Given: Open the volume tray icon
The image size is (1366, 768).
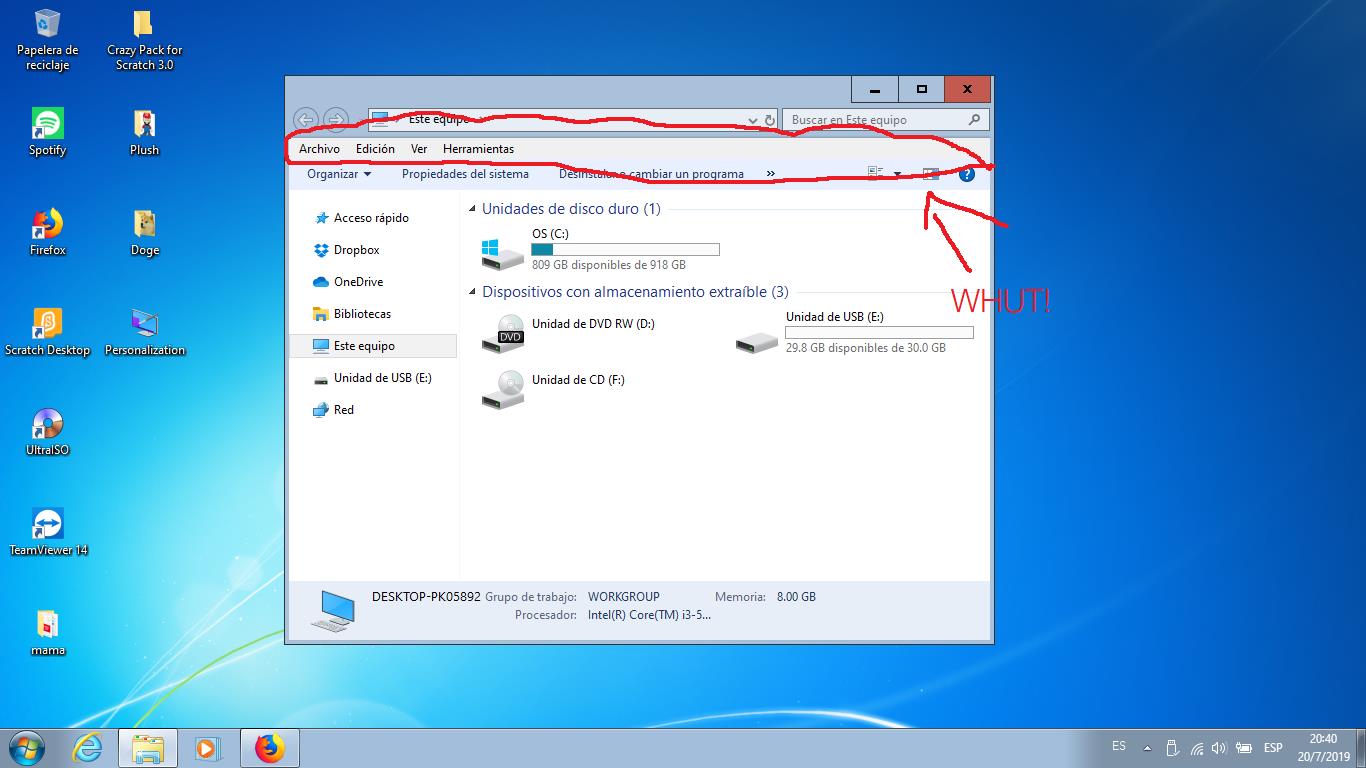Looking at the screenshot, I should [x=1219, y=747].
